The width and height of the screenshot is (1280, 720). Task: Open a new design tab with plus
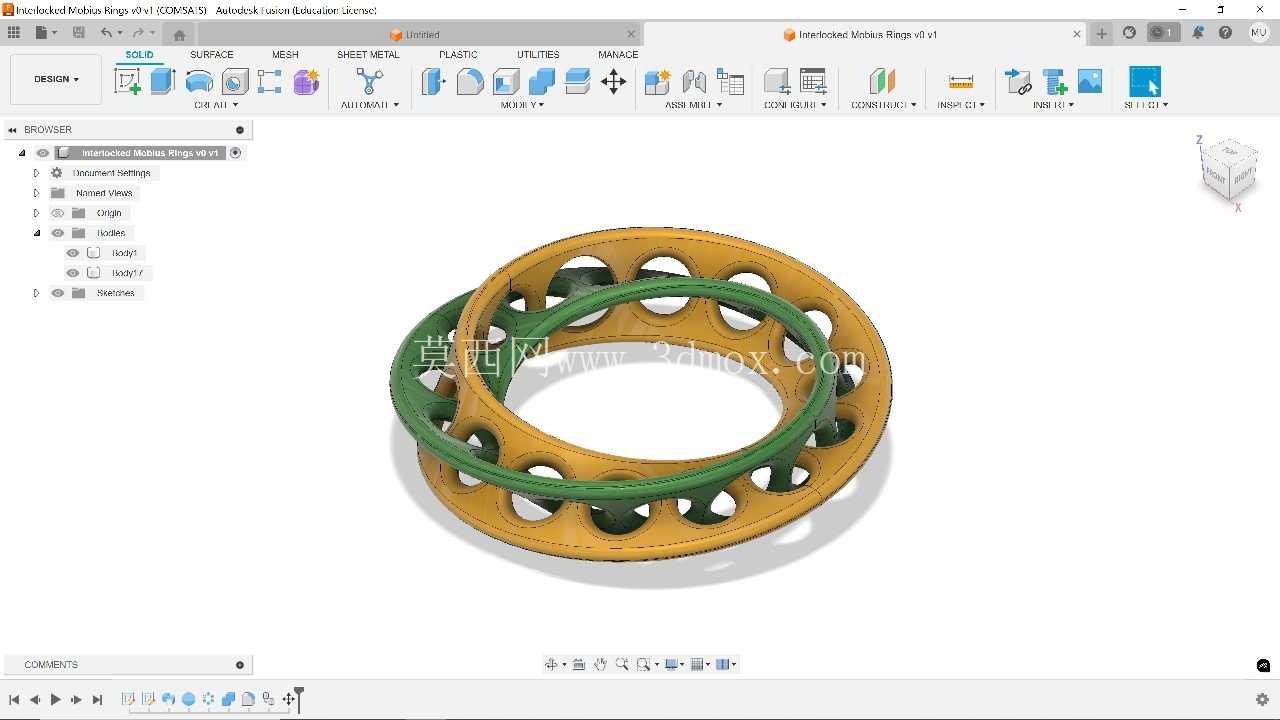(x=1101, y=33)
